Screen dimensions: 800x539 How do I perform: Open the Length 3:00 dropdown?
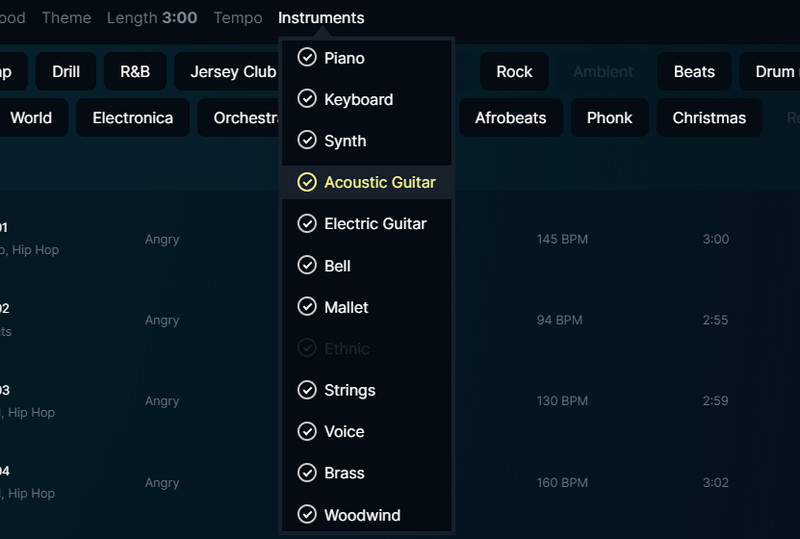pos(152,18)
